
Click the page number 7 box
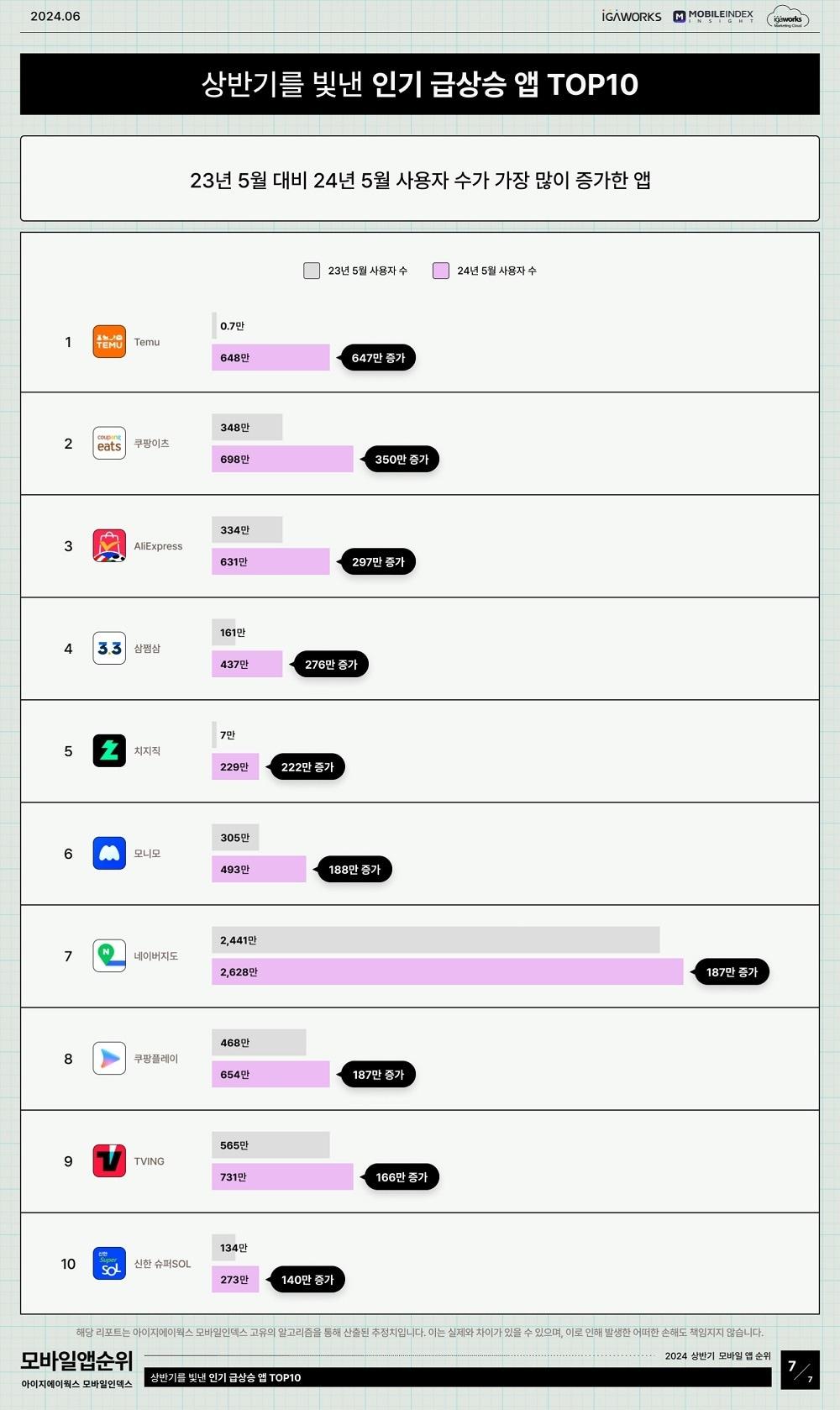[x=800, y=1371]
